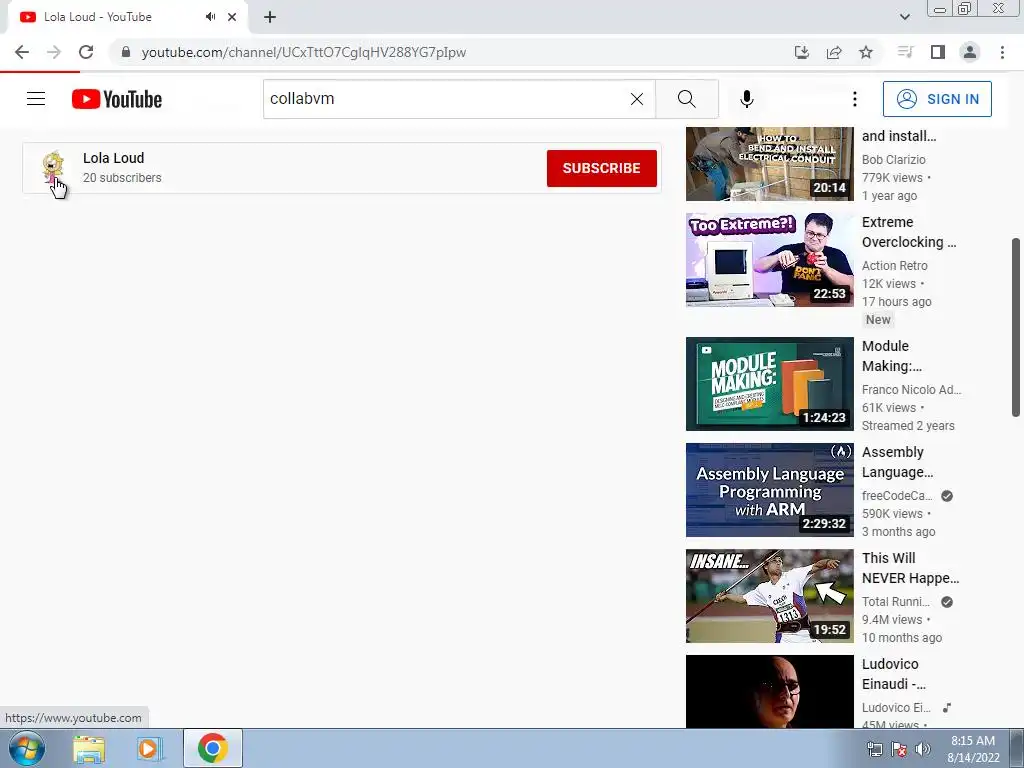The image size is (1024, 768).
Task: Open the volume speaker icon in tray
Action: (923, 749)
